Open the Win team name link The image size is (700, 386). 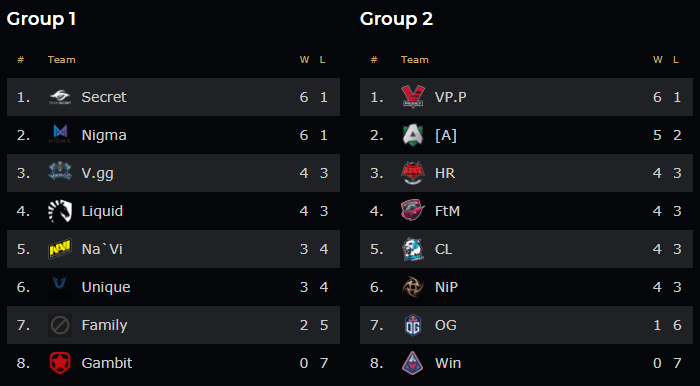448,363
